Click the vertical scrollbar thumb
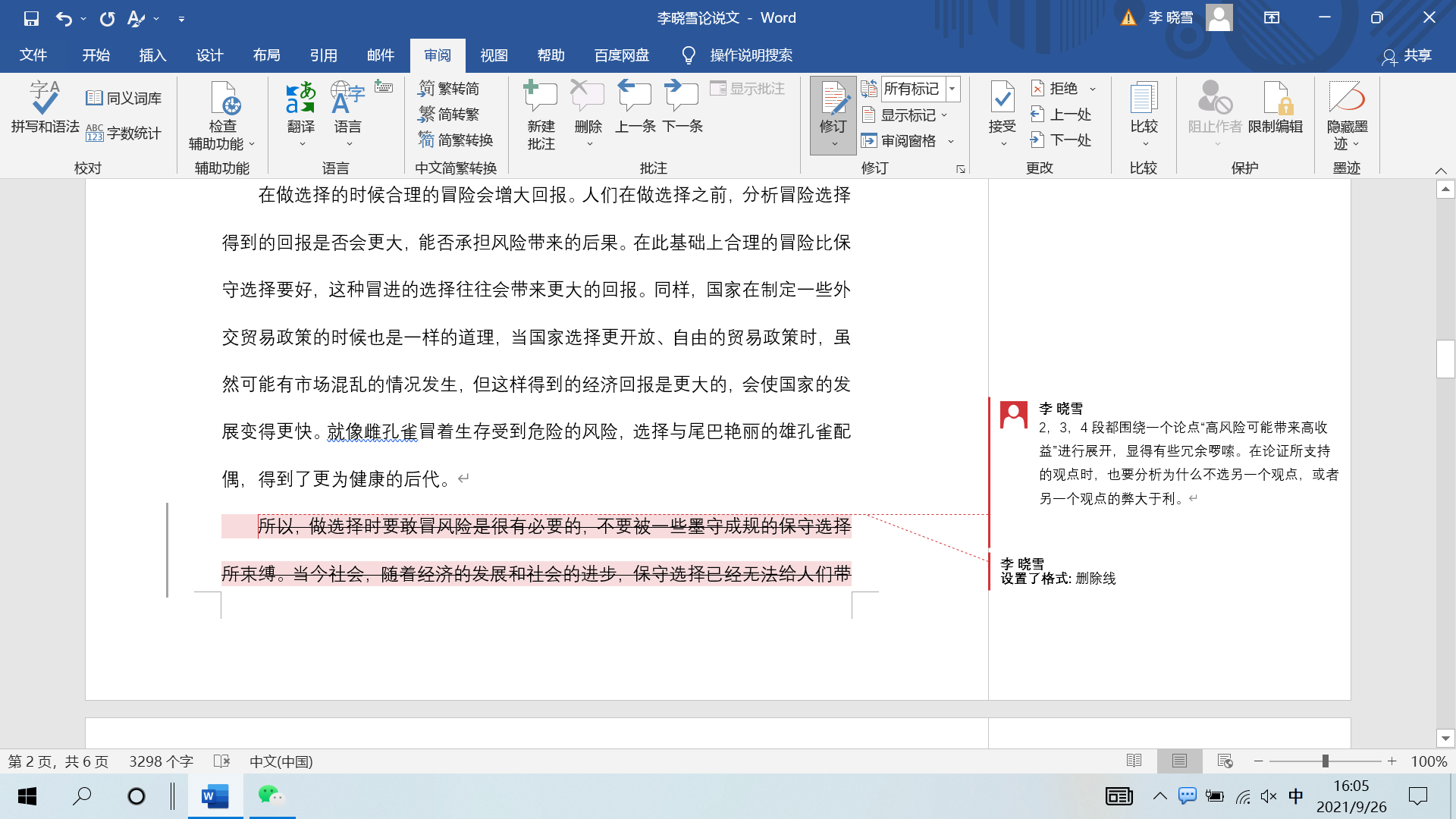1456x819 pixels. 1445,359
